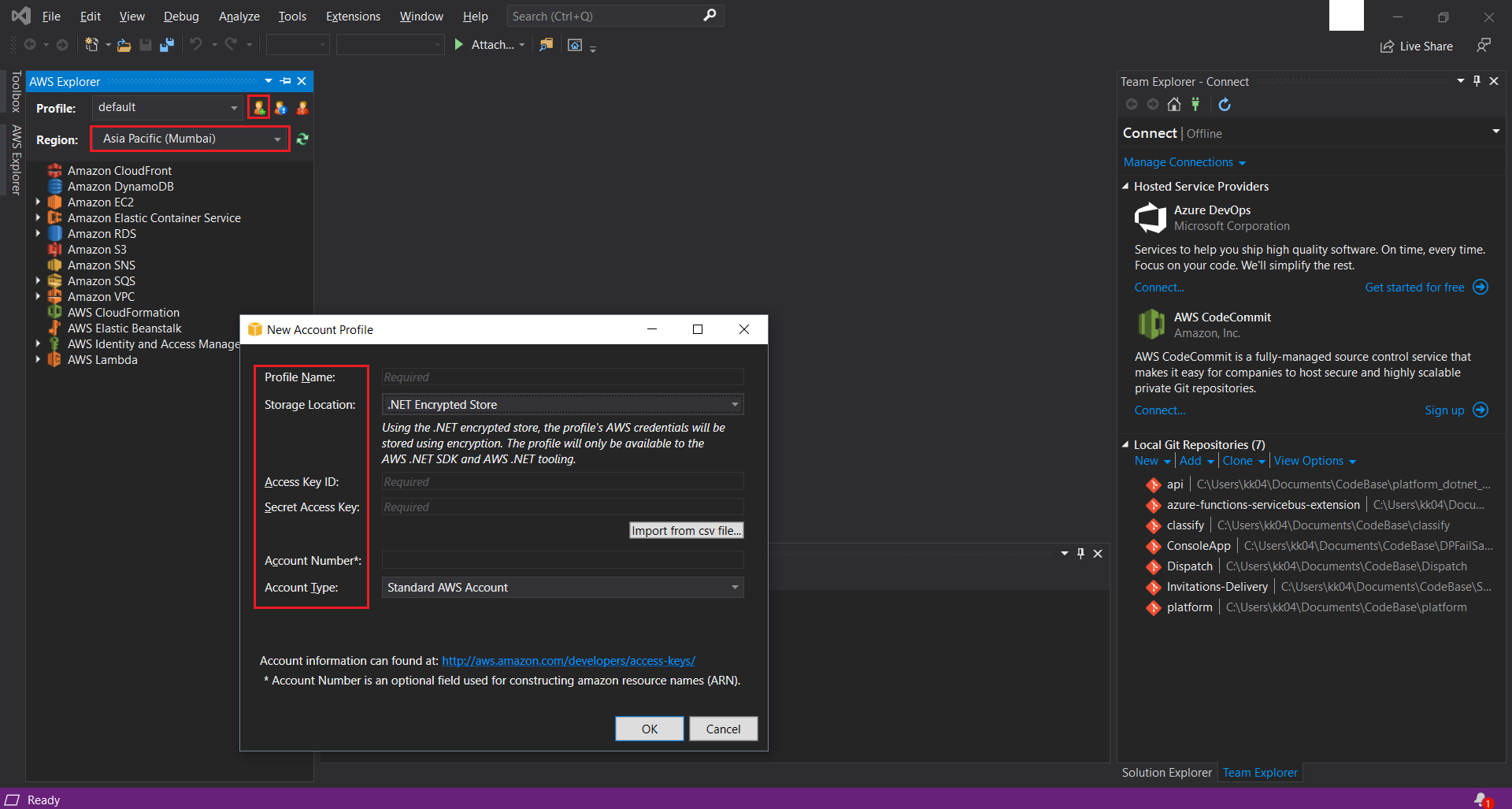Click the Live Share button
Viewport: 1512px width, 809px height.
1417,46
